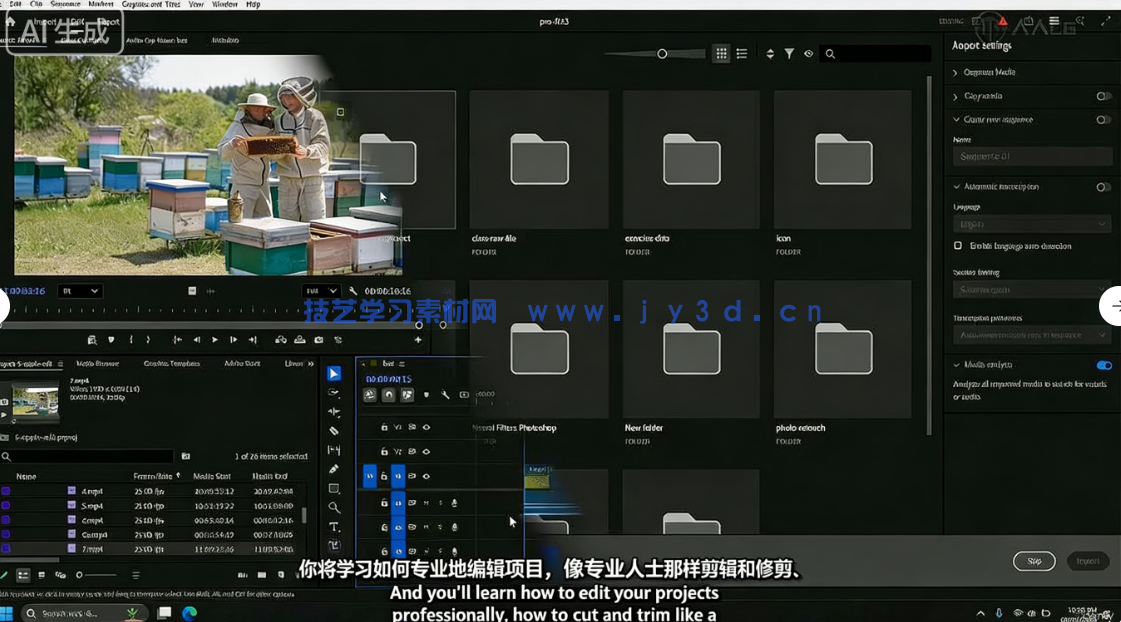
Task: Select 7.mp4 in the project bin list
Action: pyautogui.click(x=95, y=550)
